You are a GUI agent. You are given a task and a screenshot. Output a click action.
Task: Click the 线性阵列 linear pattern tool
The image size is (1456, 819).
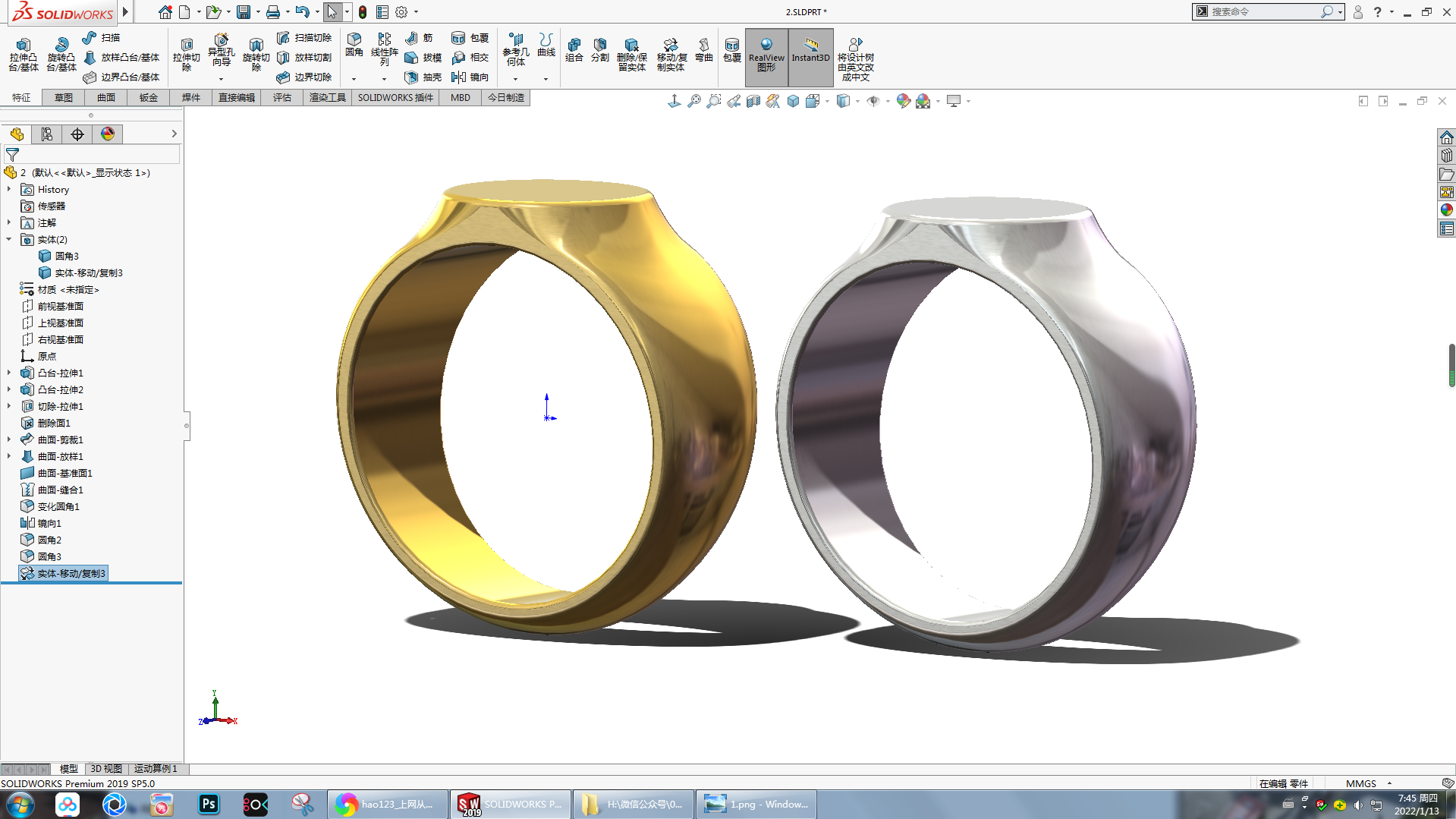[x=385, y=50]
